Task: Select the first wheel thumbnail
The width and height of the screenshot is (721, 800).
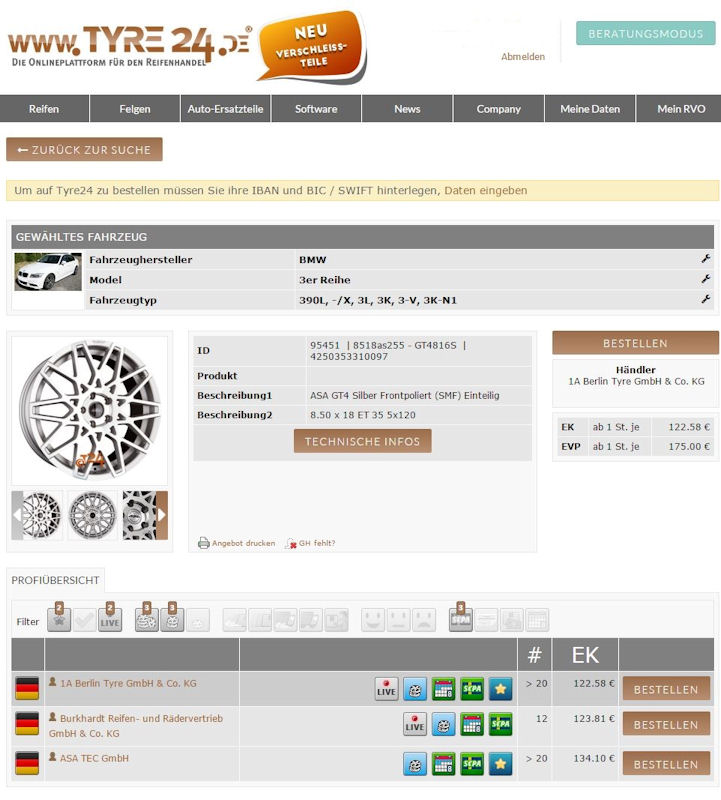Action: (43, 515)
